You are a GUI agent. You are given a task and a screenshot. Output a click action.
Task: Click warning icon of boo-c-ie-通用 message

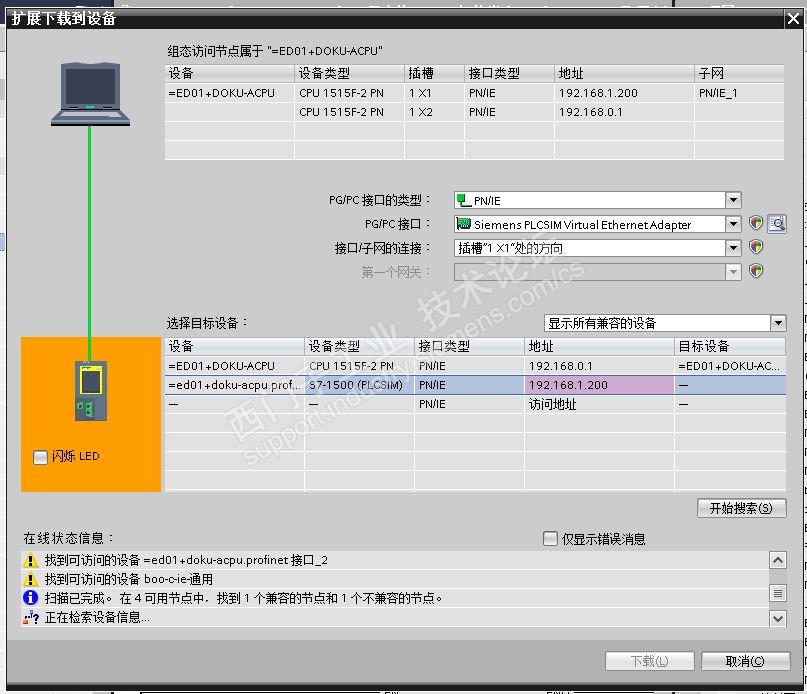31,579
